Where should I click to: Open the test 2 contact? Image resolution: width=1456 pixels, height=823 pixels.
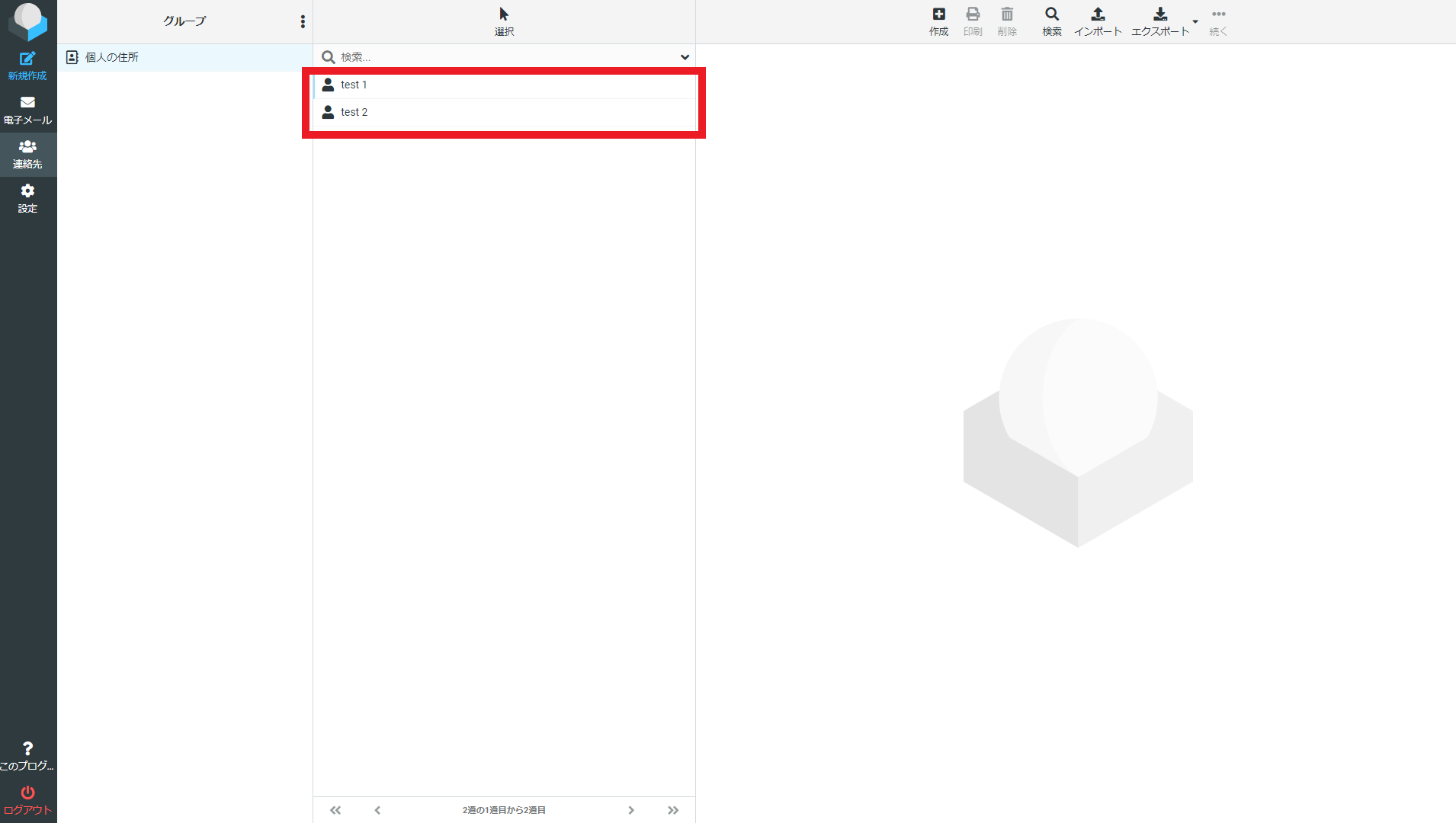tap(354, 112)
